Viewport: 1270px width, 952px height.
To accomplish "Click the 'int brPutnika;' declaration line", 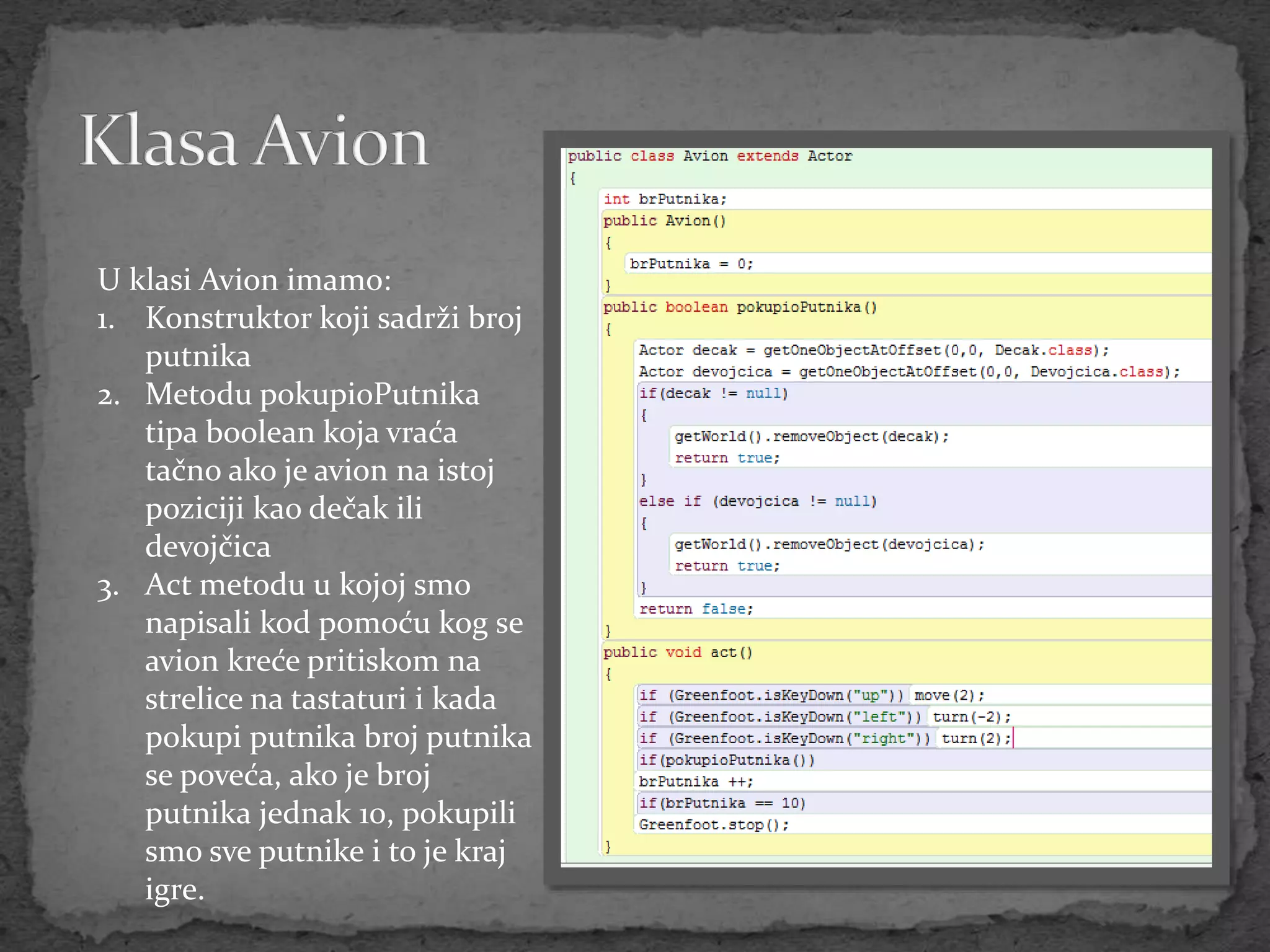I will [665, 199].
